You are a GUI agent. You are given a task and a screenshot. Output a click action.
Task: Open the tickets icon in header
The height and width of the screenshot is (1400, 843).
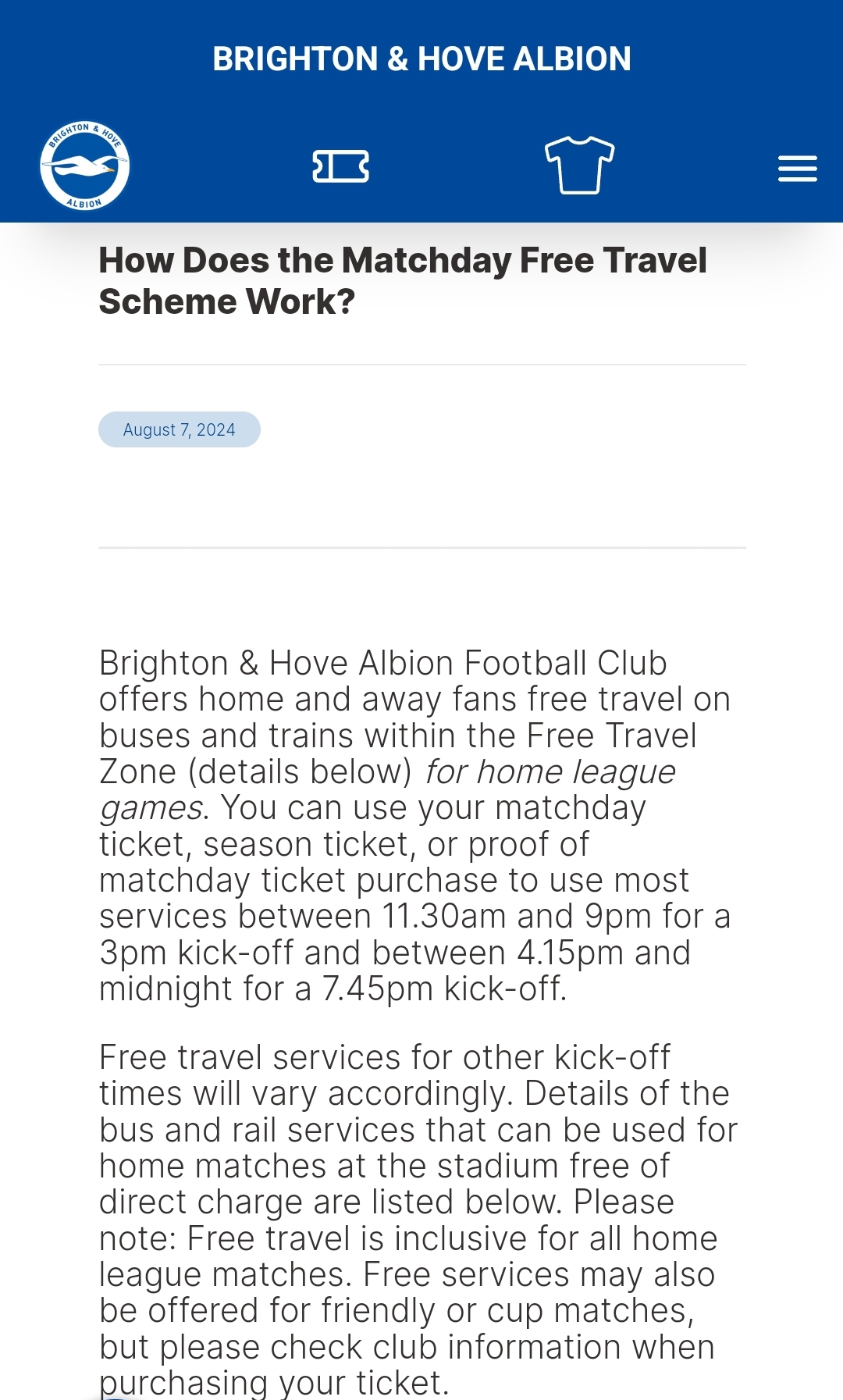pyautogui.click(x=341, y=166)
